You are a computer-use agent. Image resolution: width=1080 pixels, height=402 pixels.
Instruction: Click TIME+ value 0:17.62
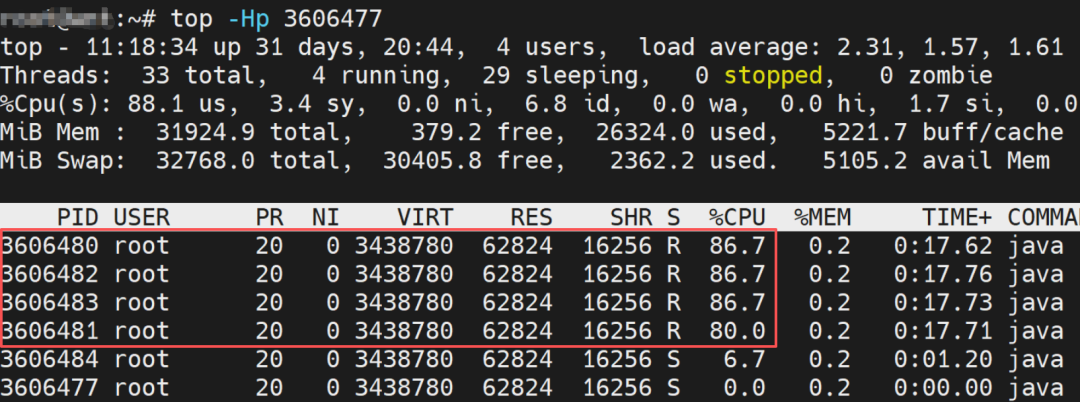pyautogui.click(x=943, y=246)
